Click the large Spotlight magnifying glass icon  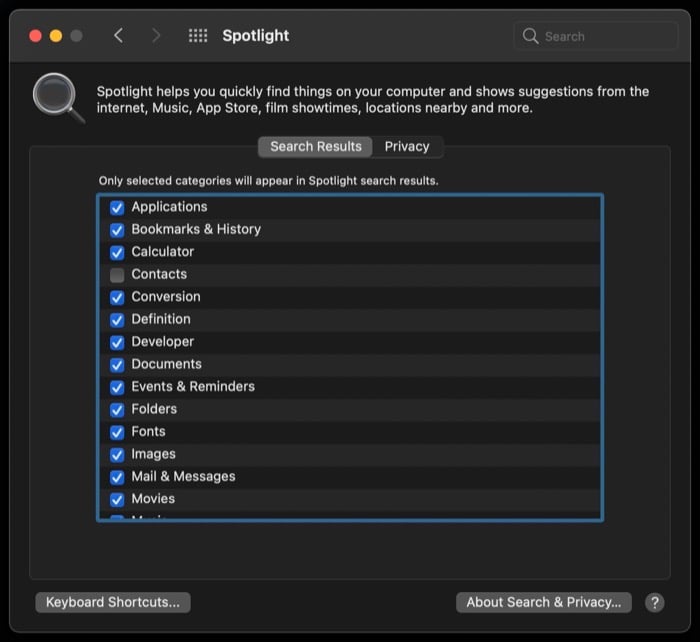tap(58, 98)
